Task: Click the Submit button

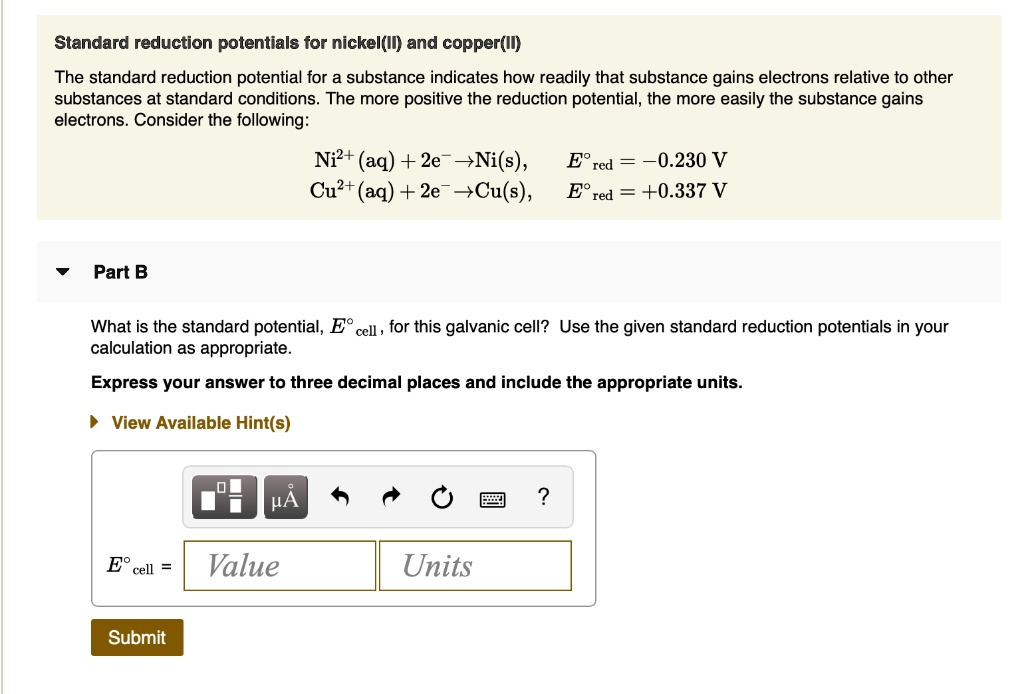Action: 136,637
